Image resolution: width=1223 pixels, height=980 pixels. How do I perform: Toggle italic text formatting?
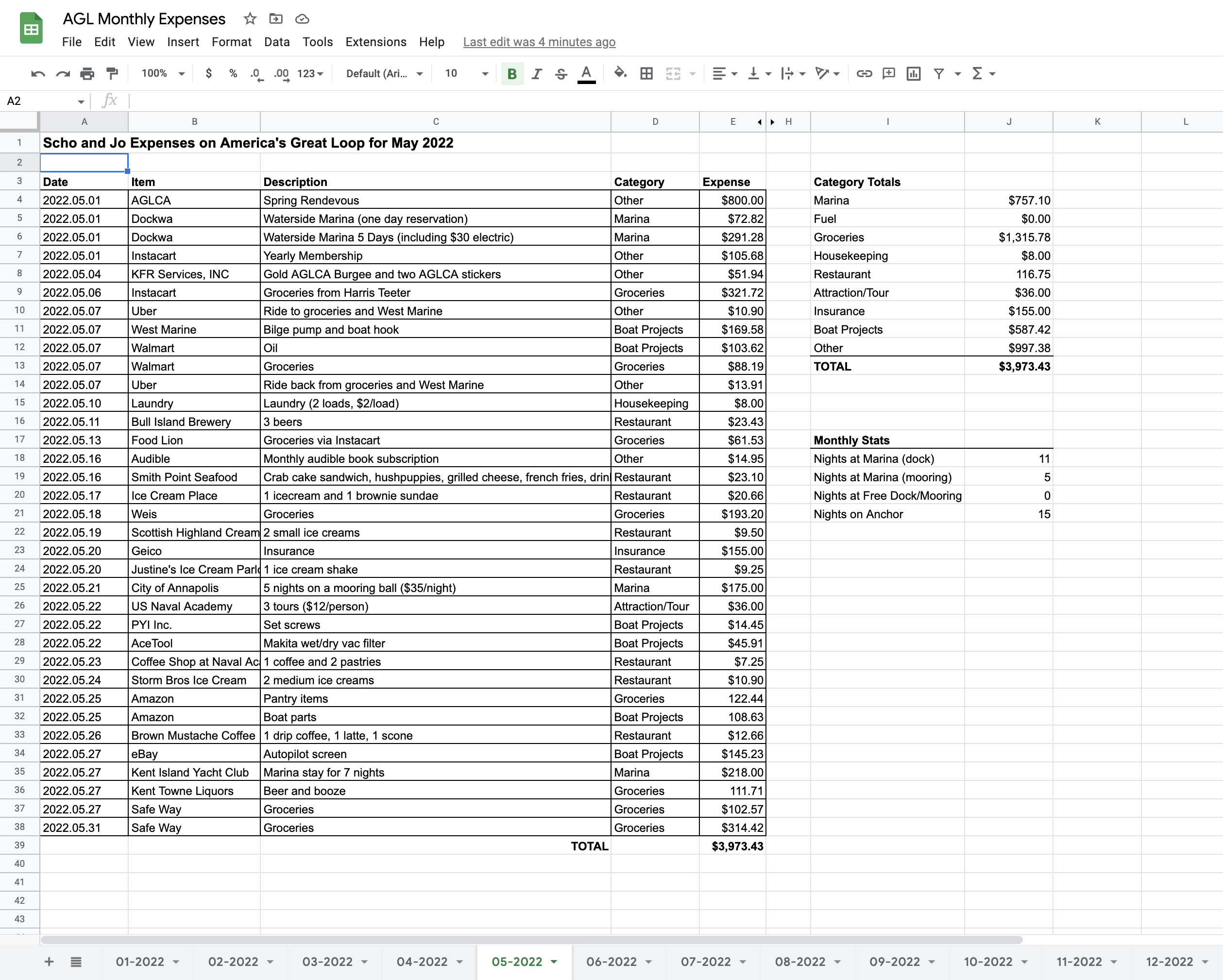click(537, 74)
